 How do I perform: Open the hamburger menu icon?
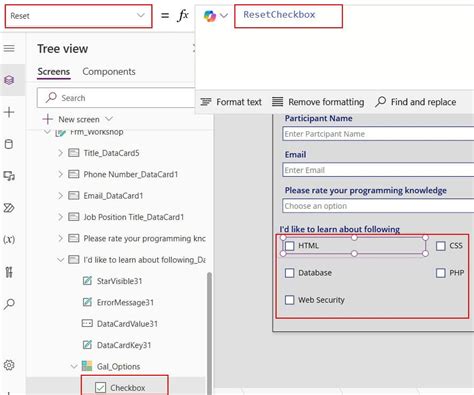9,49
